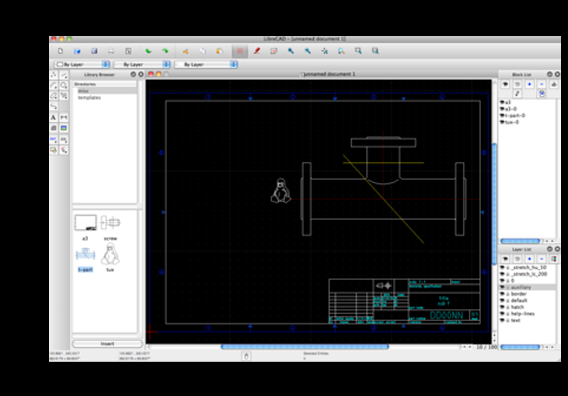
Task: Toggle visibility of t-part-0 block
Action: pyautogui.click(x=502, y=116)
